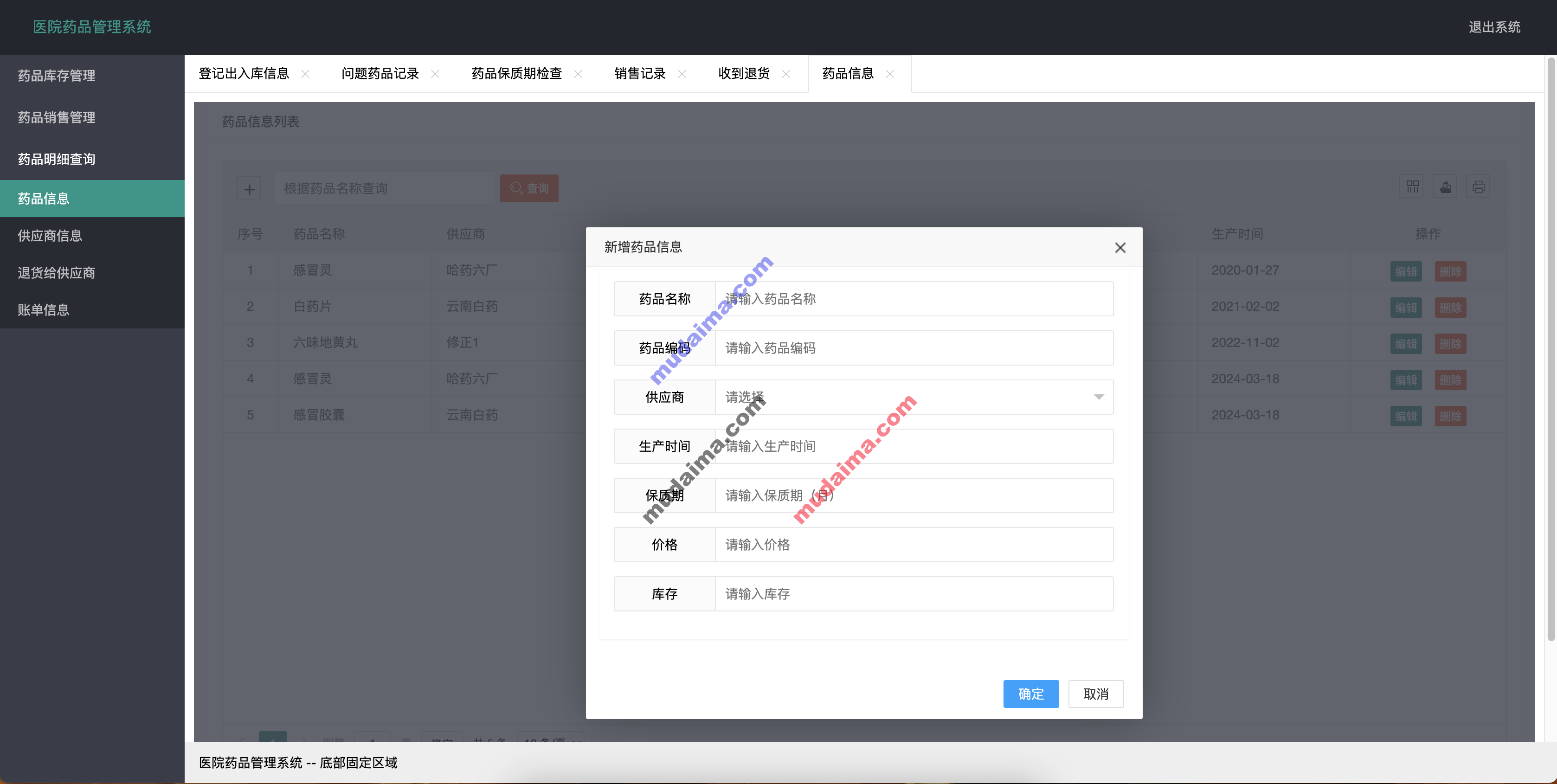1557x784 pixels.
Task: Click the plus add-drug icon
Action: coord(249,189)
